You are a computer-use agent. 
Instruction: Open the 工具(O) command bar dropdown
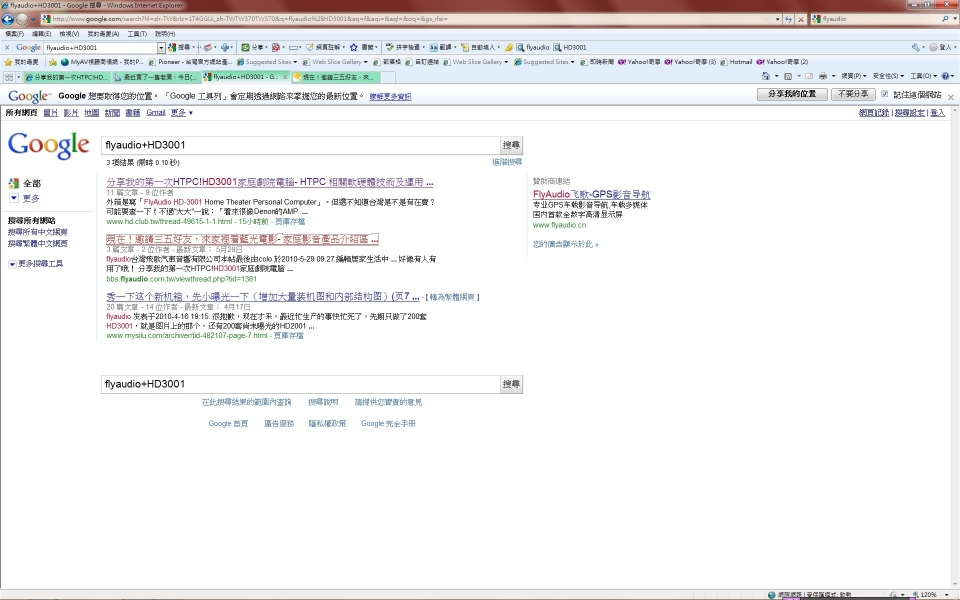[923, 76]
